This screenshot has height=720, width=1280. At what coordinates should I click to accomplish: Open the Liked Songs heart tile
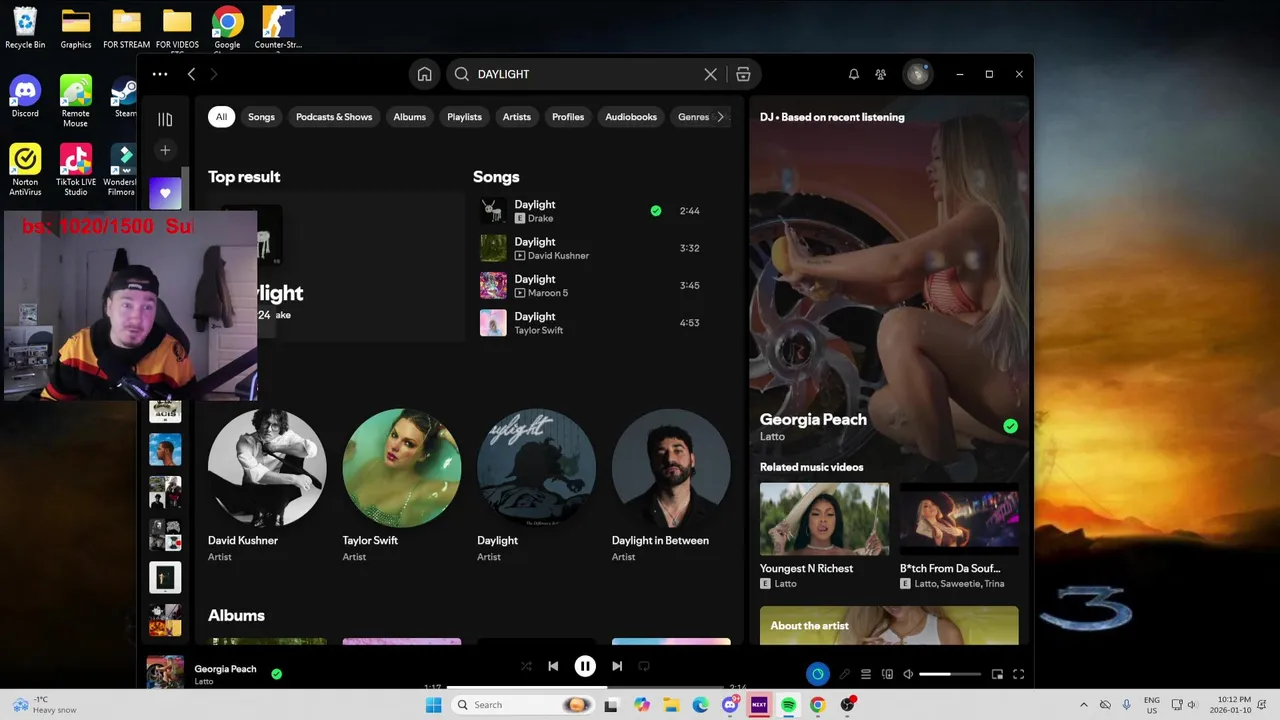165,193
